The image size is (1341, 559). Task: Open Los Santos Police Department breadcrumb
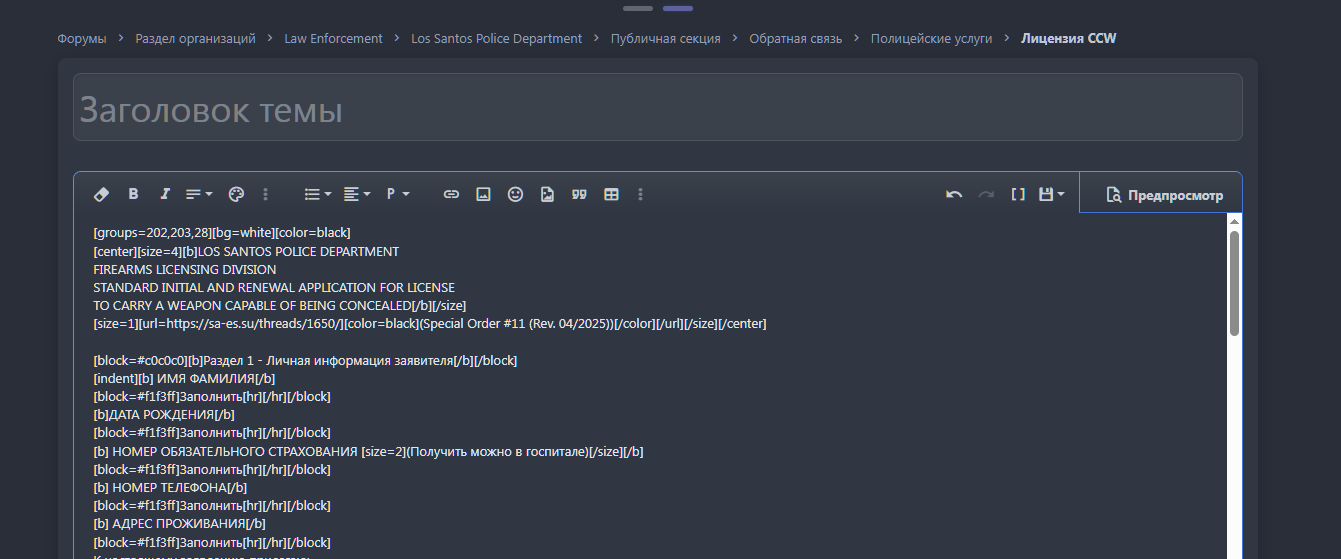tap(496, 38)
